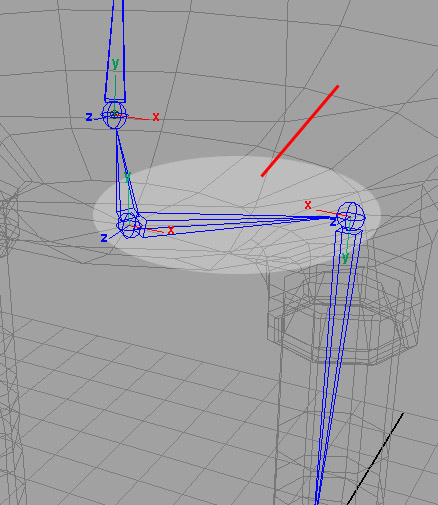Select the long blue bone descending at right
This screenshot has height=505, width=438.
(x=337, y=367)
